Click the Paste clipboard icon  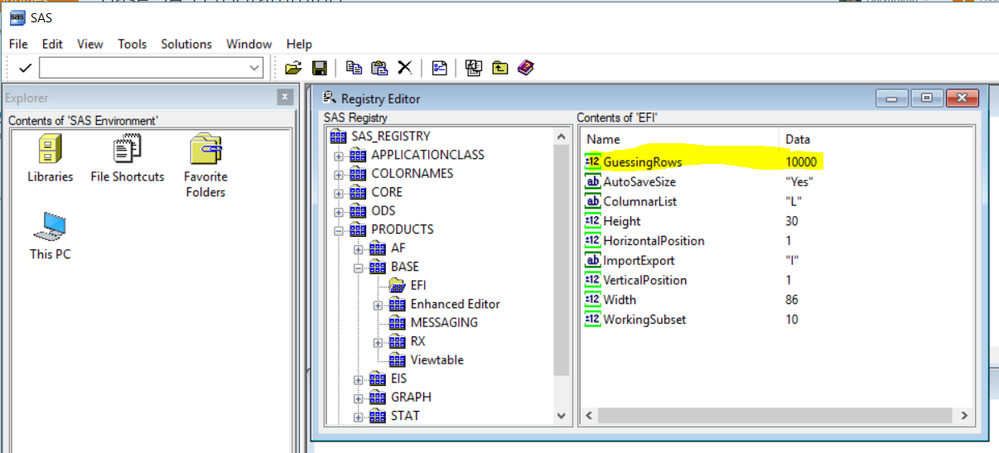[380, 68]
